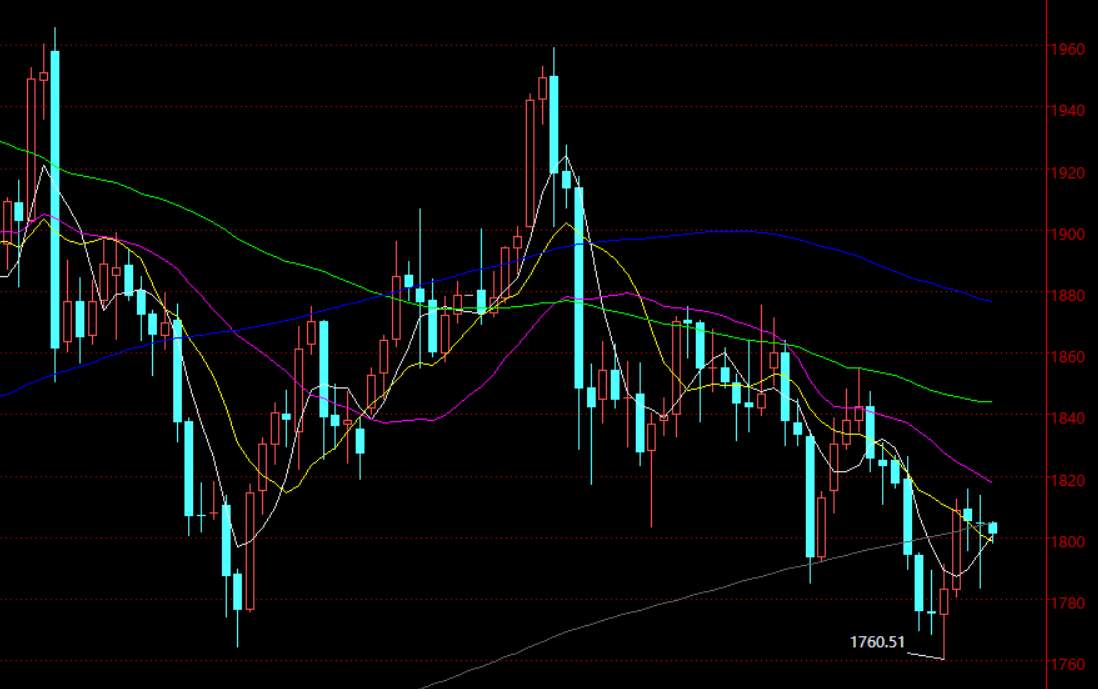The height and width of the screenshot is (689, 1098).
Task: Click the 1840 price axis label
Action: 1068,418
